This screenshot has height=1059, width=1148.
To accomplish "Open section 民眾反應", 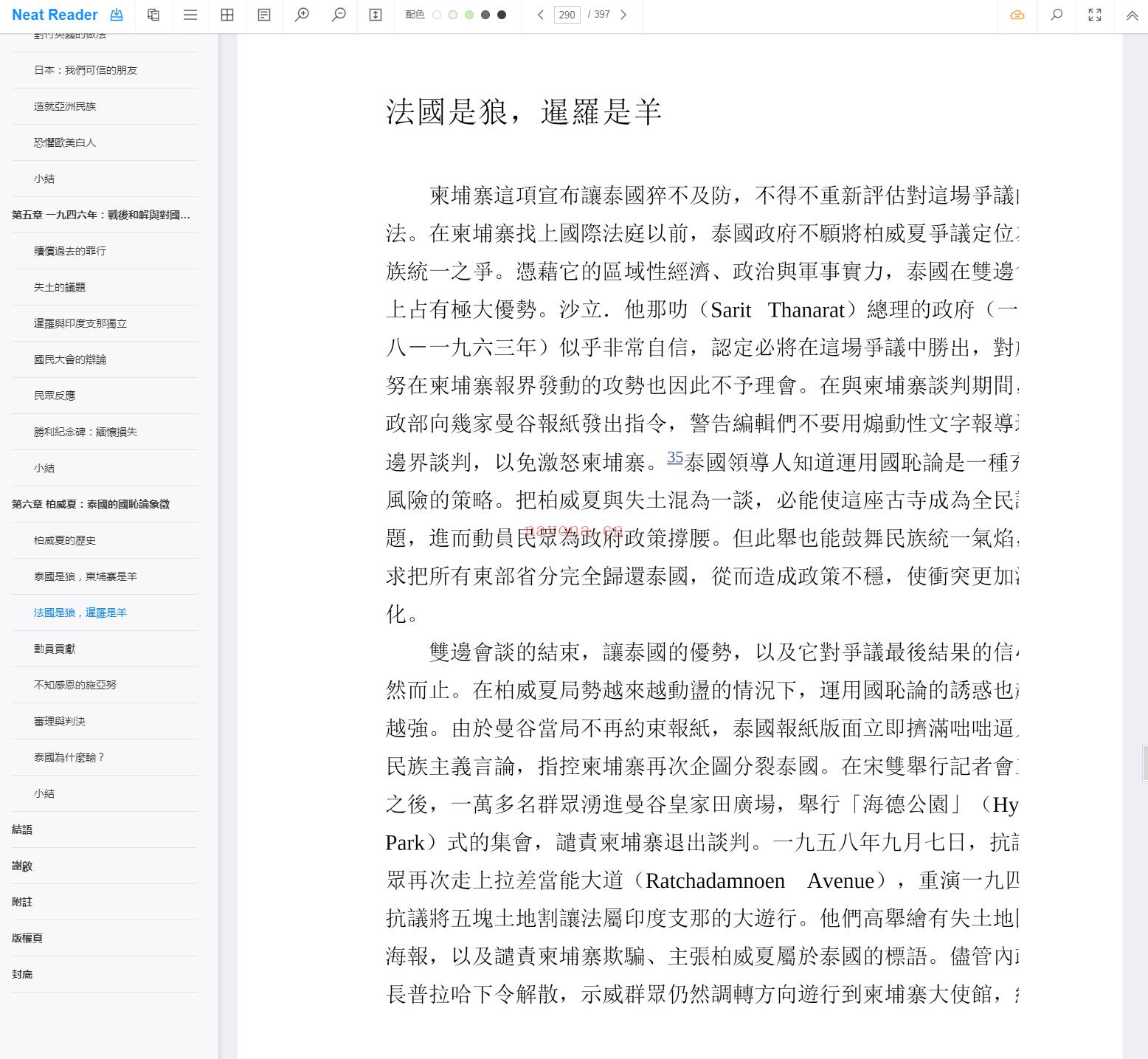I will click(x=55, y=396).
